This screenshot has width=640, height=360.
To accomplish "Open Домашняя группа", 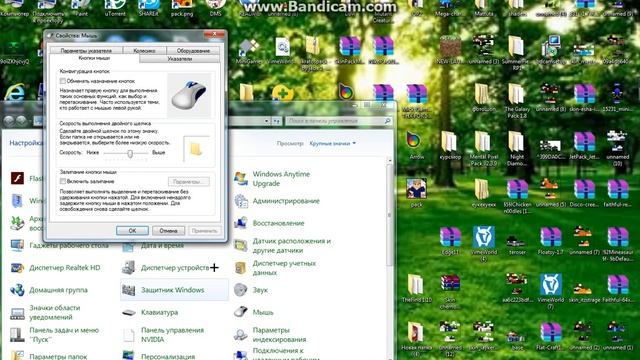I will pyautogui.click(x=49, y=290).
